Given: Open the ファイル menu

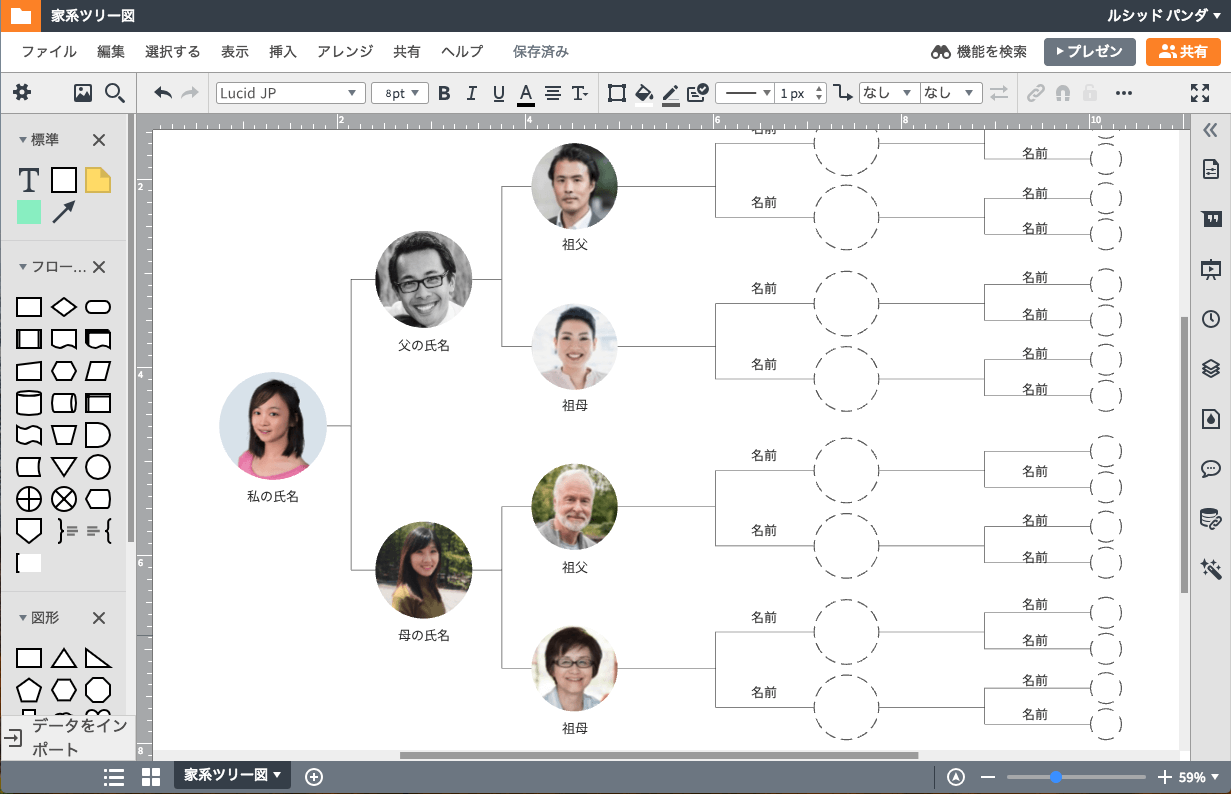Looking at the screenshot, I should (x=49, y=52).
